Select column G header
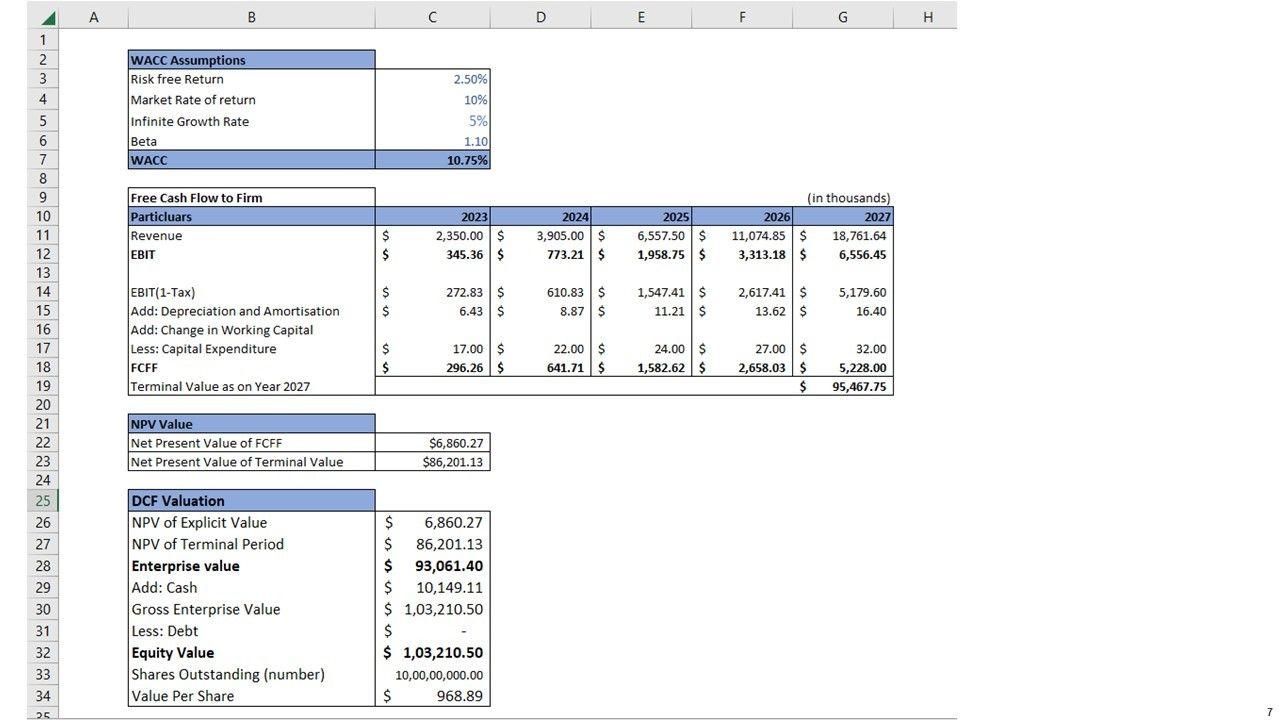This screenshot has width=1280, height=720. 842,17
